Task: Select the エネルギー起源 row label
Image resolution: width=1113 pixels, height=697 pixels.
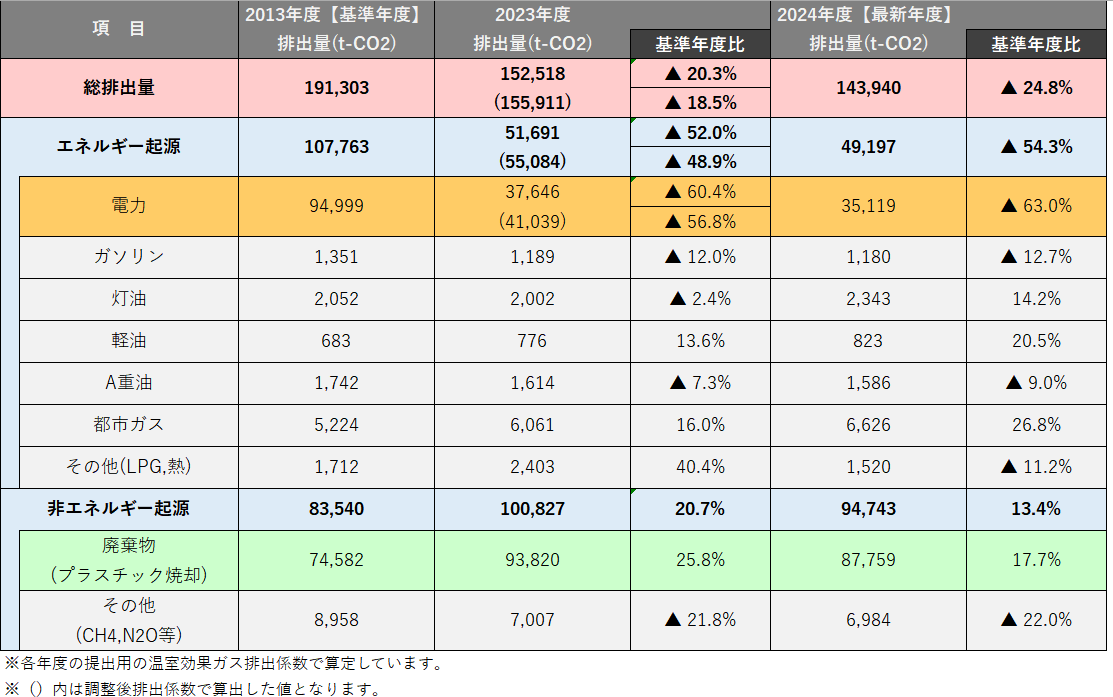Action: pyautogui.click(x=119, y=147)
